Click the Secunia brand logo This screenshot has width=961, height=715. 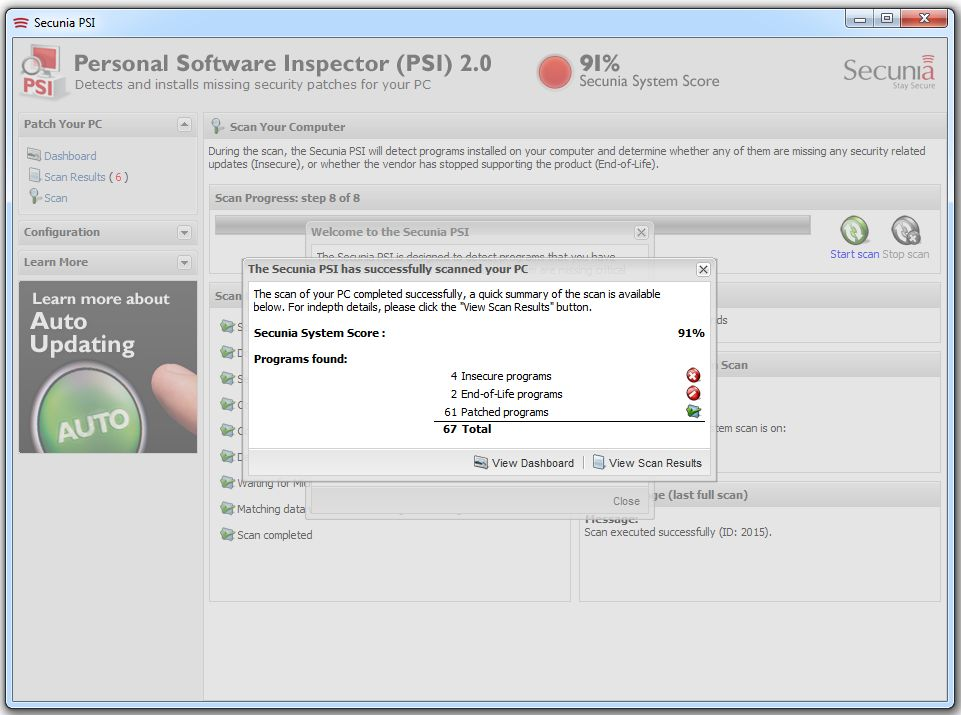pyautogui.click(x=889, y=72)
